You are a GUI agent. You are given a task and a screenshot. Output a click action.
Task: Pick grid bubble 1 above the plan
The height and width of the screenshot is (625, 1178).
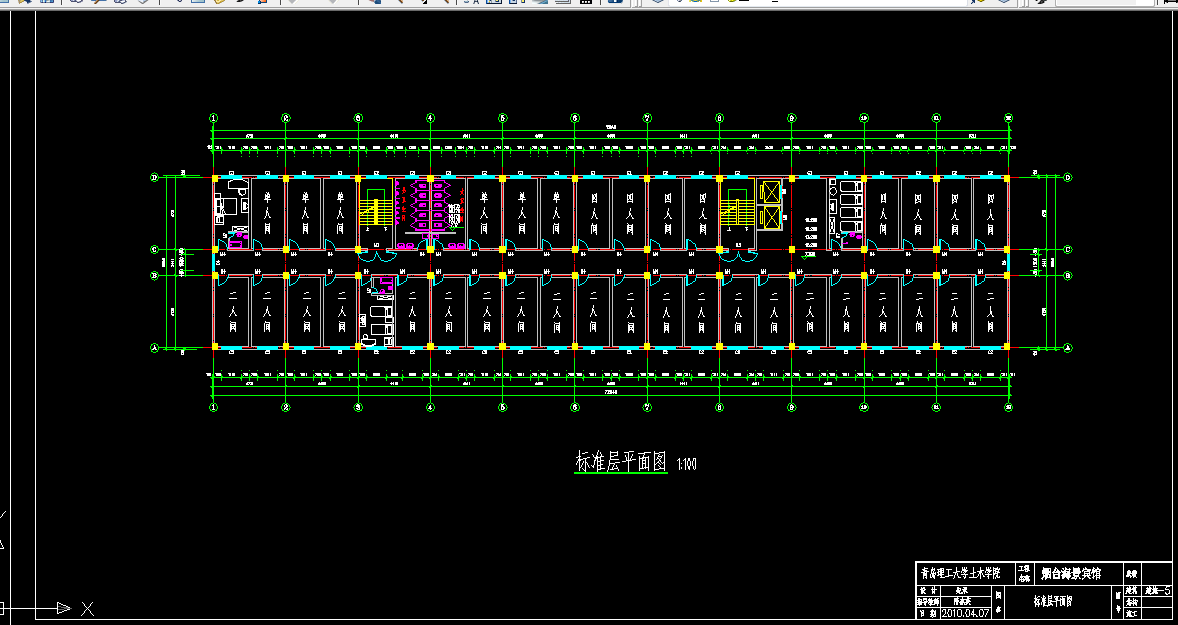click(x=213, y=118)
